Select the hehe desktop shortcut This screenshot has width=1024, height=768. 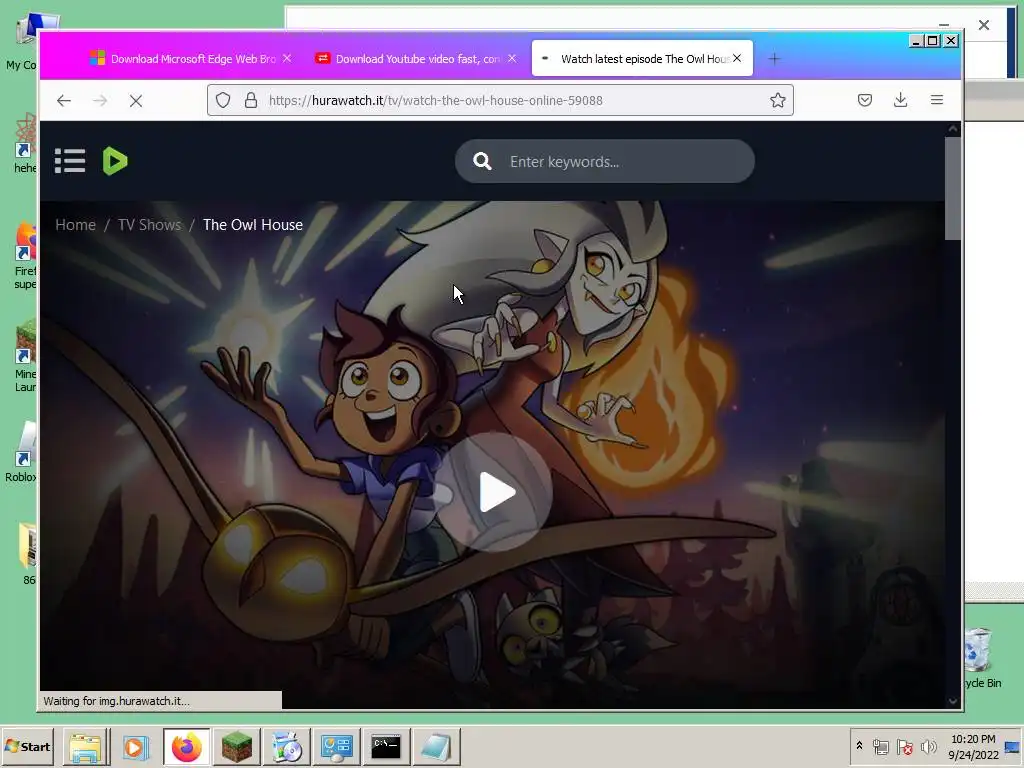tap(25, 144)
